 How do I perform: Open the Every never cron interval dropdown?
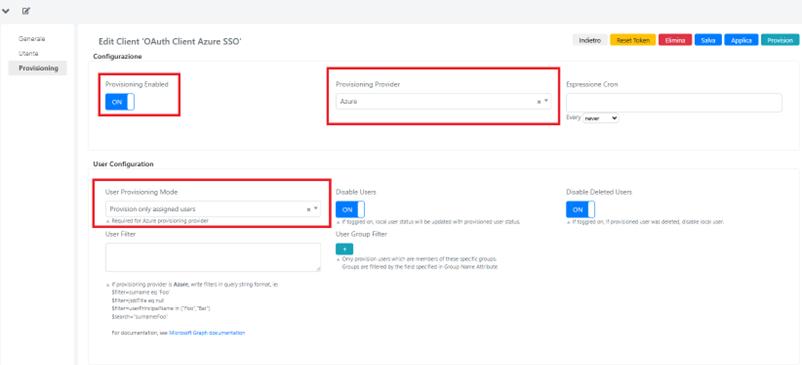click(600, 118)
